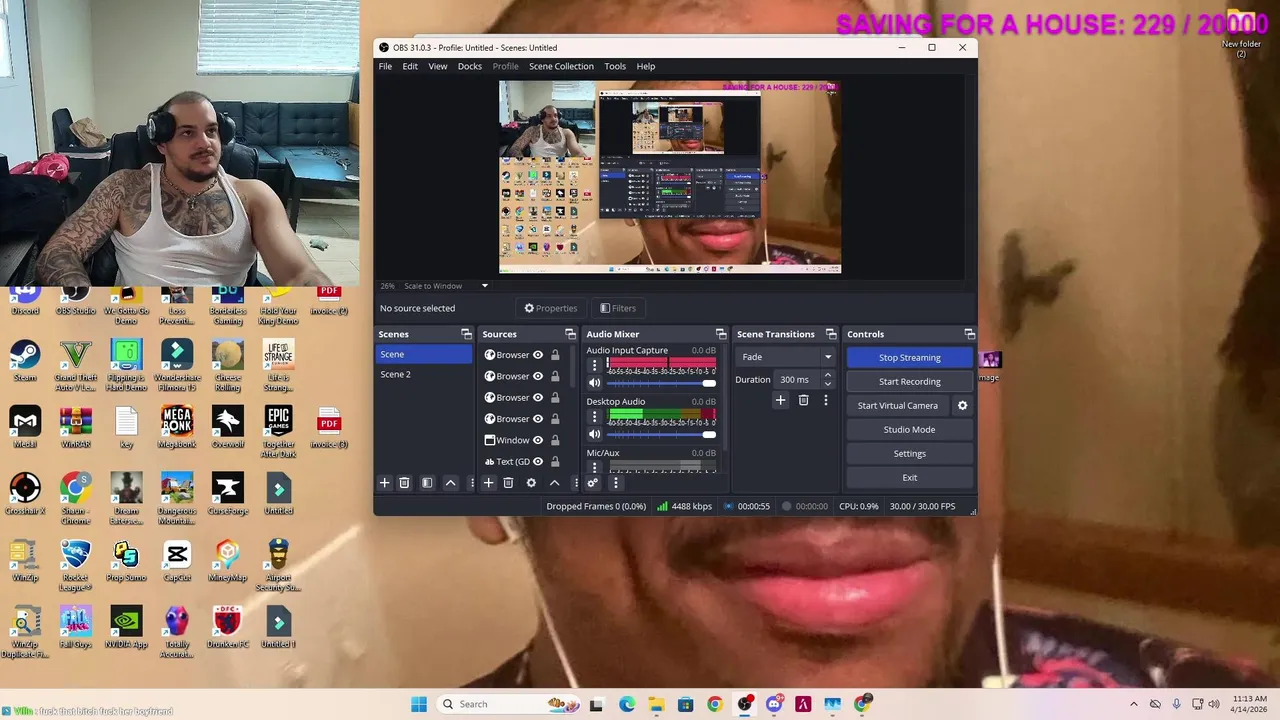Open OBS Settings button
The height and width of the screenshot is (720, 1280).
[909, 453]
